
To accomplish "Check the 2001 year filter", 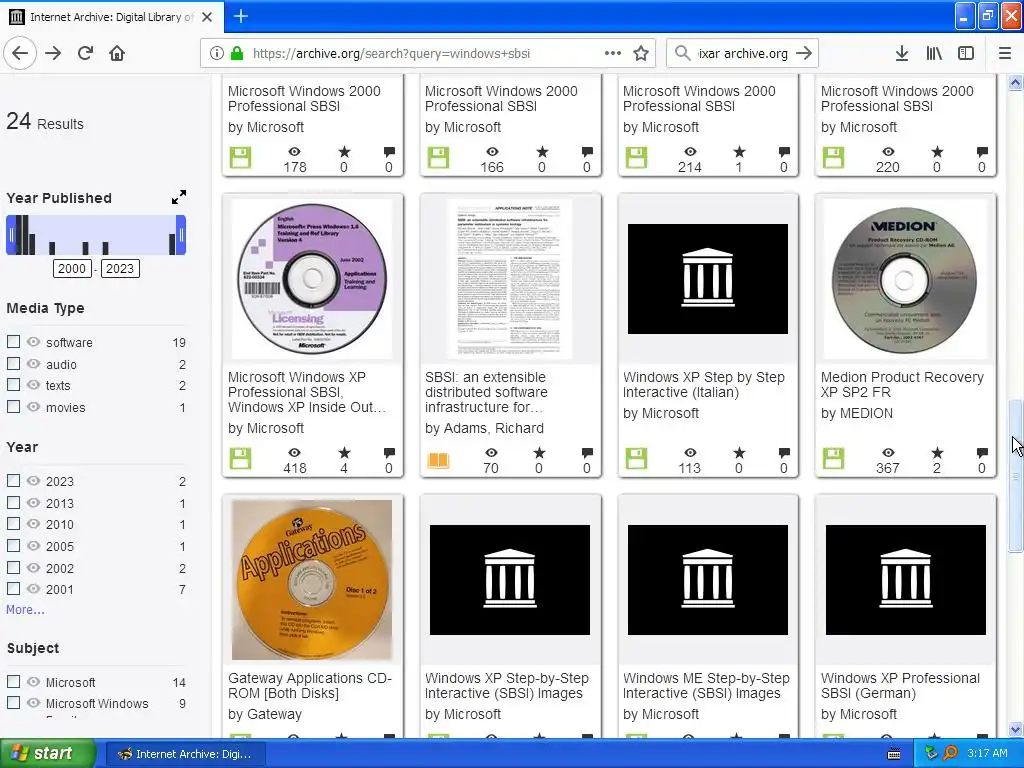I will coord(13,588).
